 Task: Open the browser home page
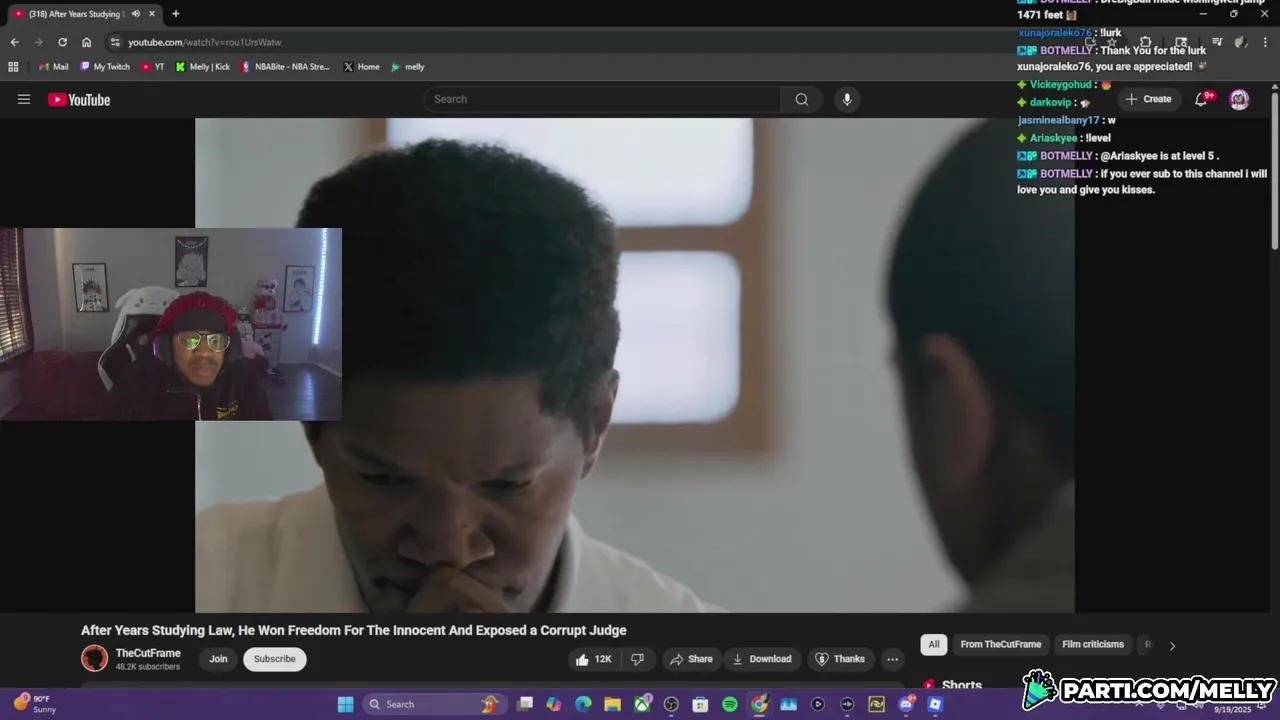click(86, 42)
